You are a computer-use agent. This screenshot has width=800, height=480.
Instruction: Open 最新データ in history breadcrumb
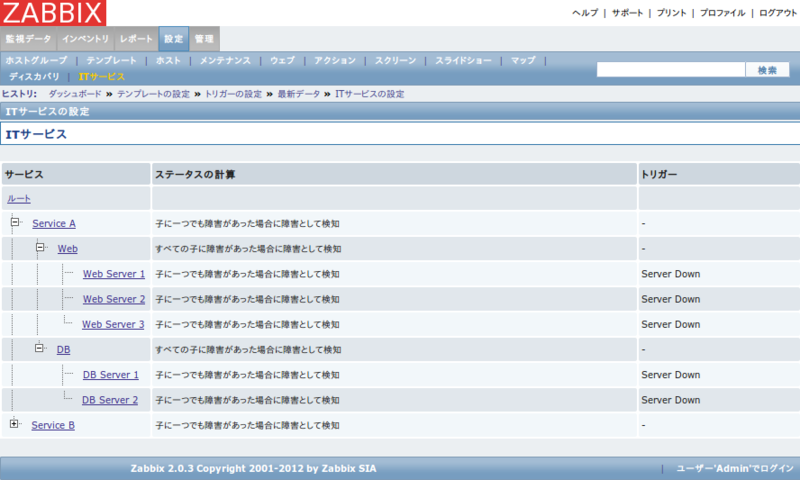(x=298, y=94)
